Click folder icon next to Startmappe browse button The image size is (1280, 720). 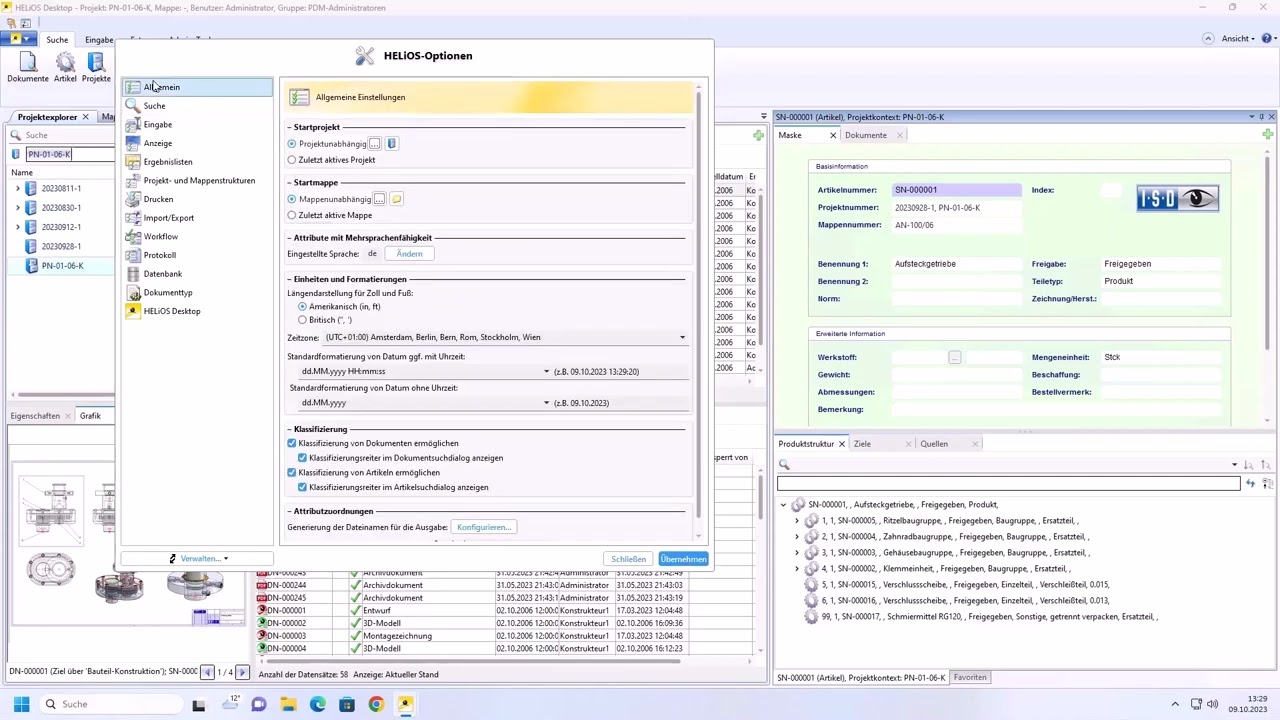(396, 199)
